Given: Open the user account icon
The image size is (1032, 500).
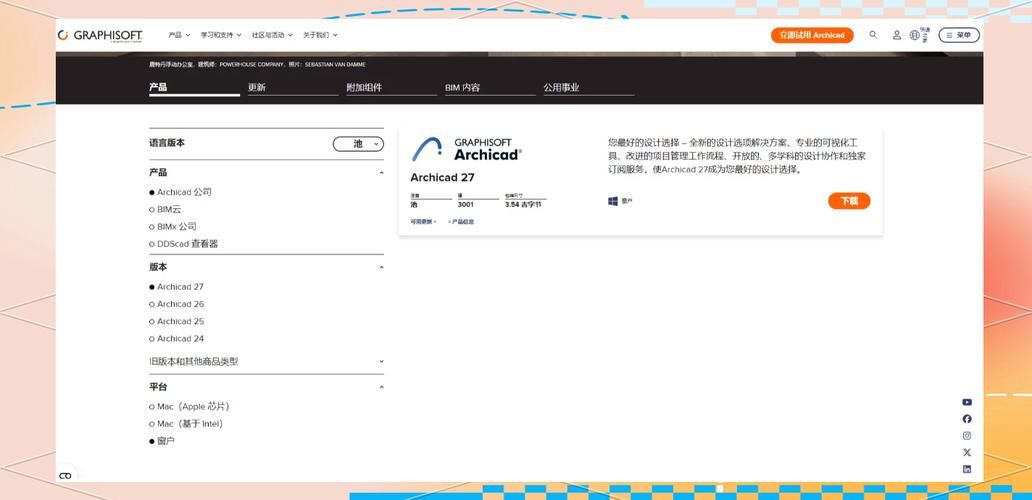Looking at the screenshot, I should [x=896, y=35].
